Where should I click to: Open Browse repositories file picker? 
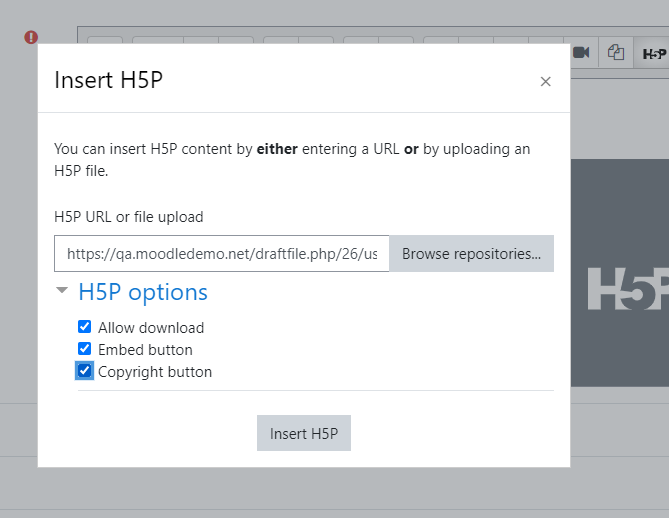[471, 253]
